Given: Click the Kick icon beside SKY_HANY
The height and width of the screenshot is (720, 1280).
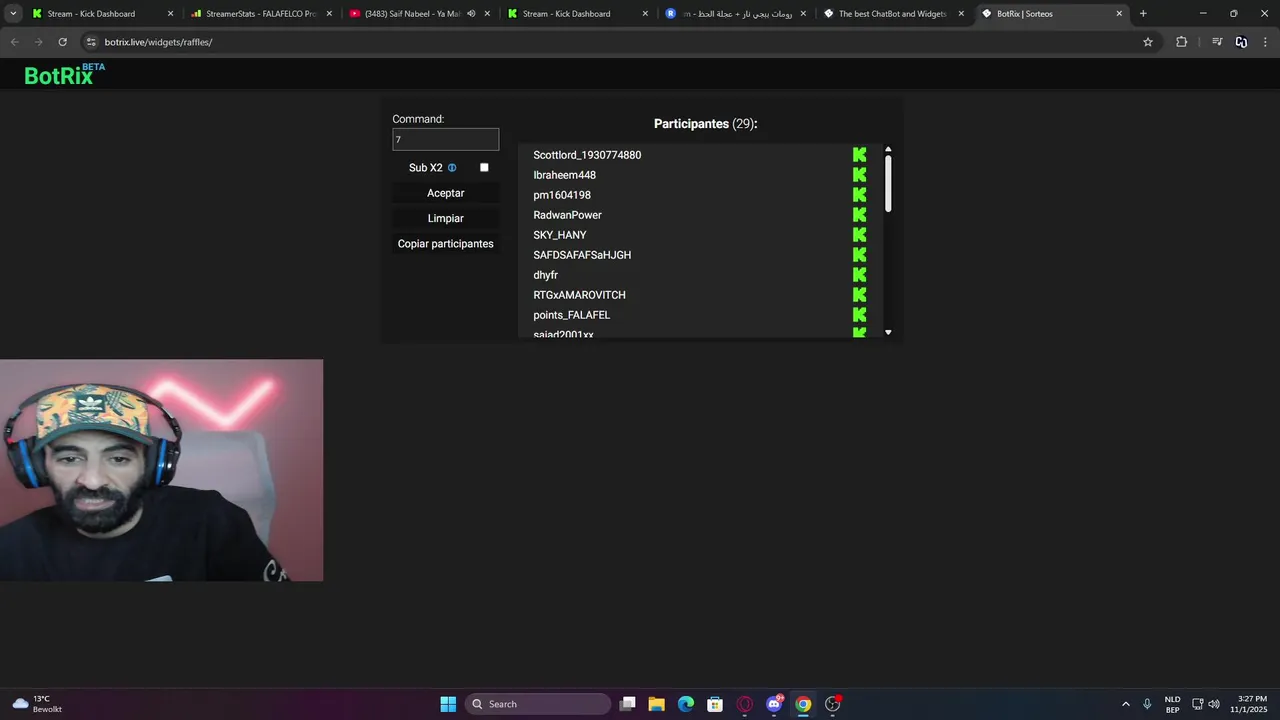Looking at the screenshot, I should (x=859, y=235).
